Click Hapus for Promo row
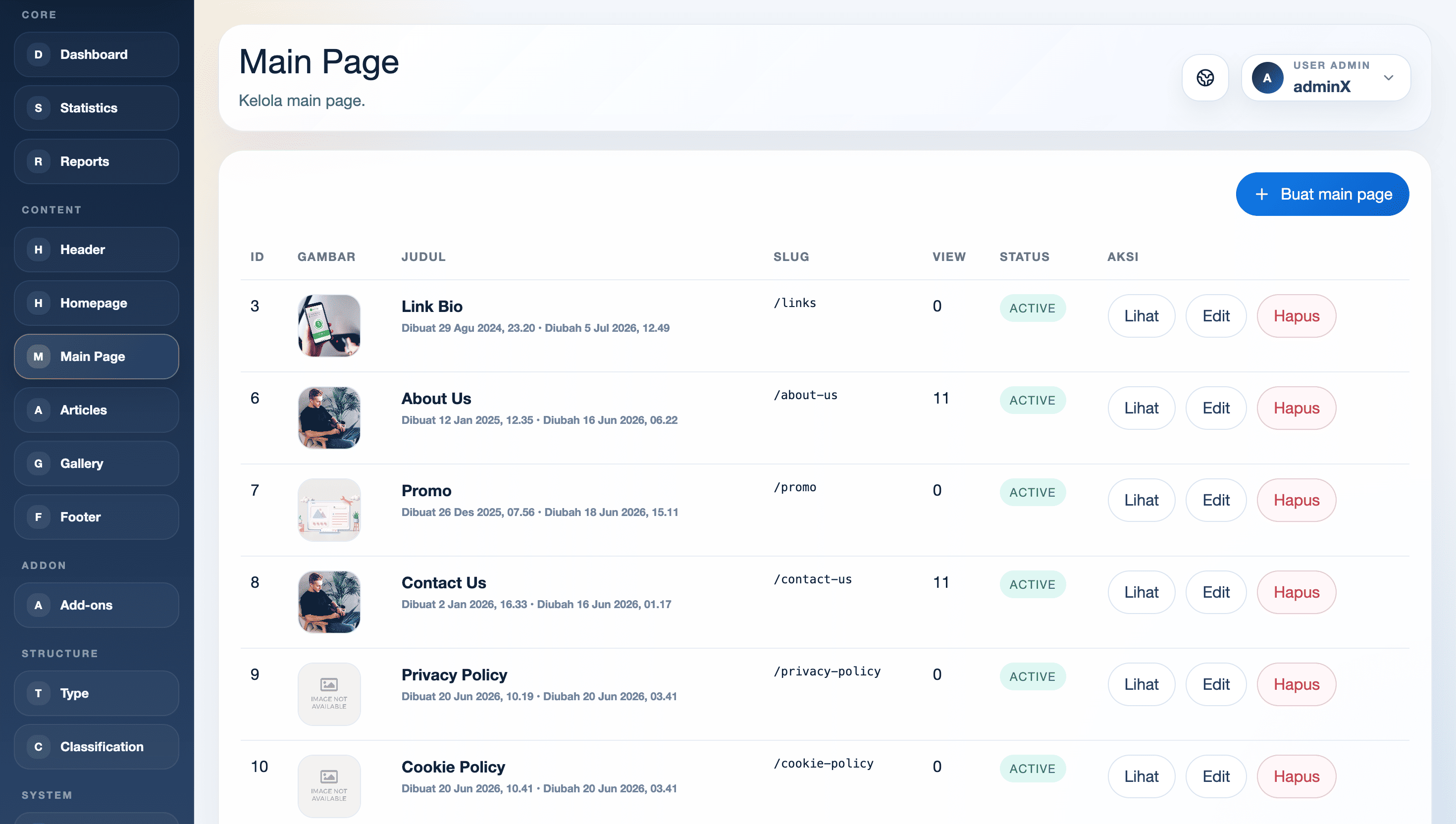The image size is (1456, 824). 1297,500
